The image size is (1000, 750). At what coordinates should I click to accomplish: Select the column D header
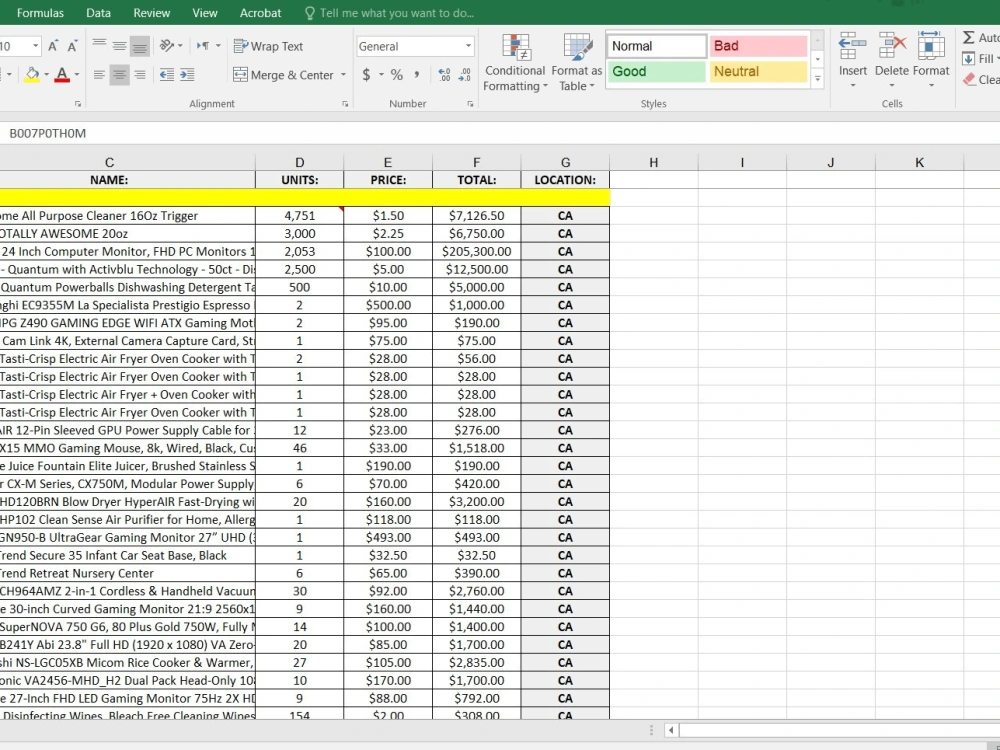[x=299, y=163]
